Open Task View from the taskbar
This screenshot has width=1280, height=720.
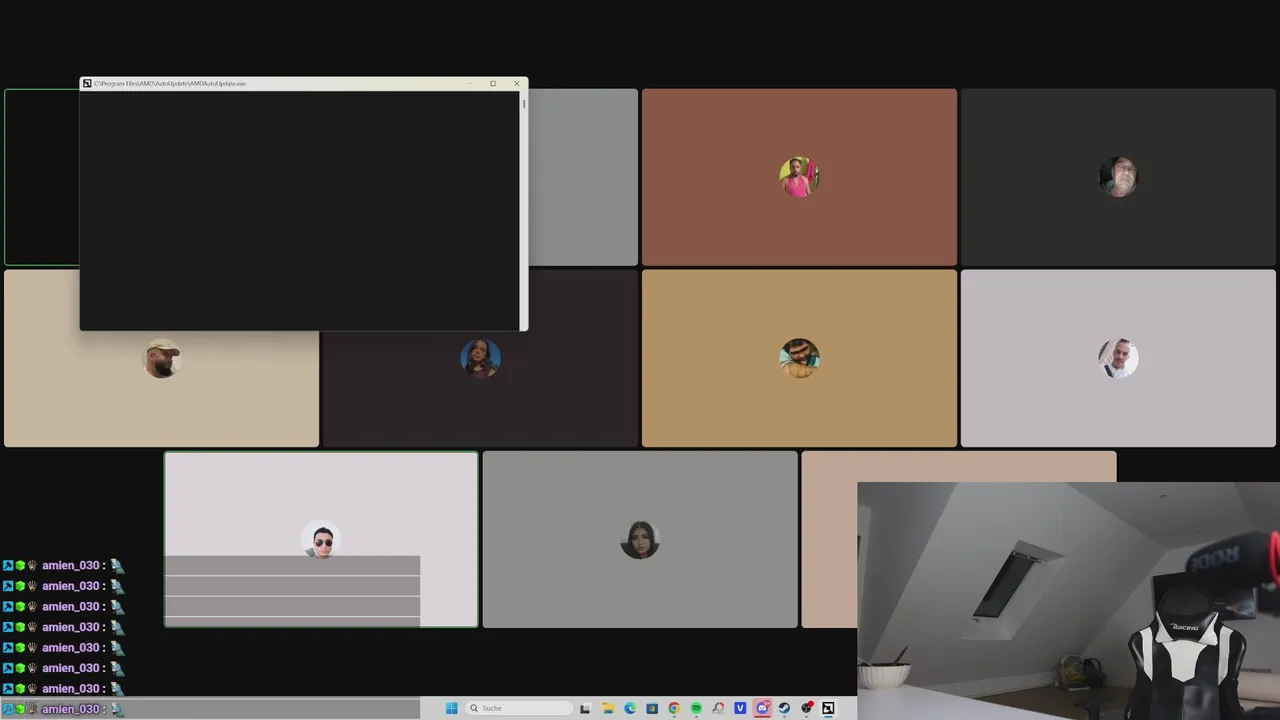point(585,708)
